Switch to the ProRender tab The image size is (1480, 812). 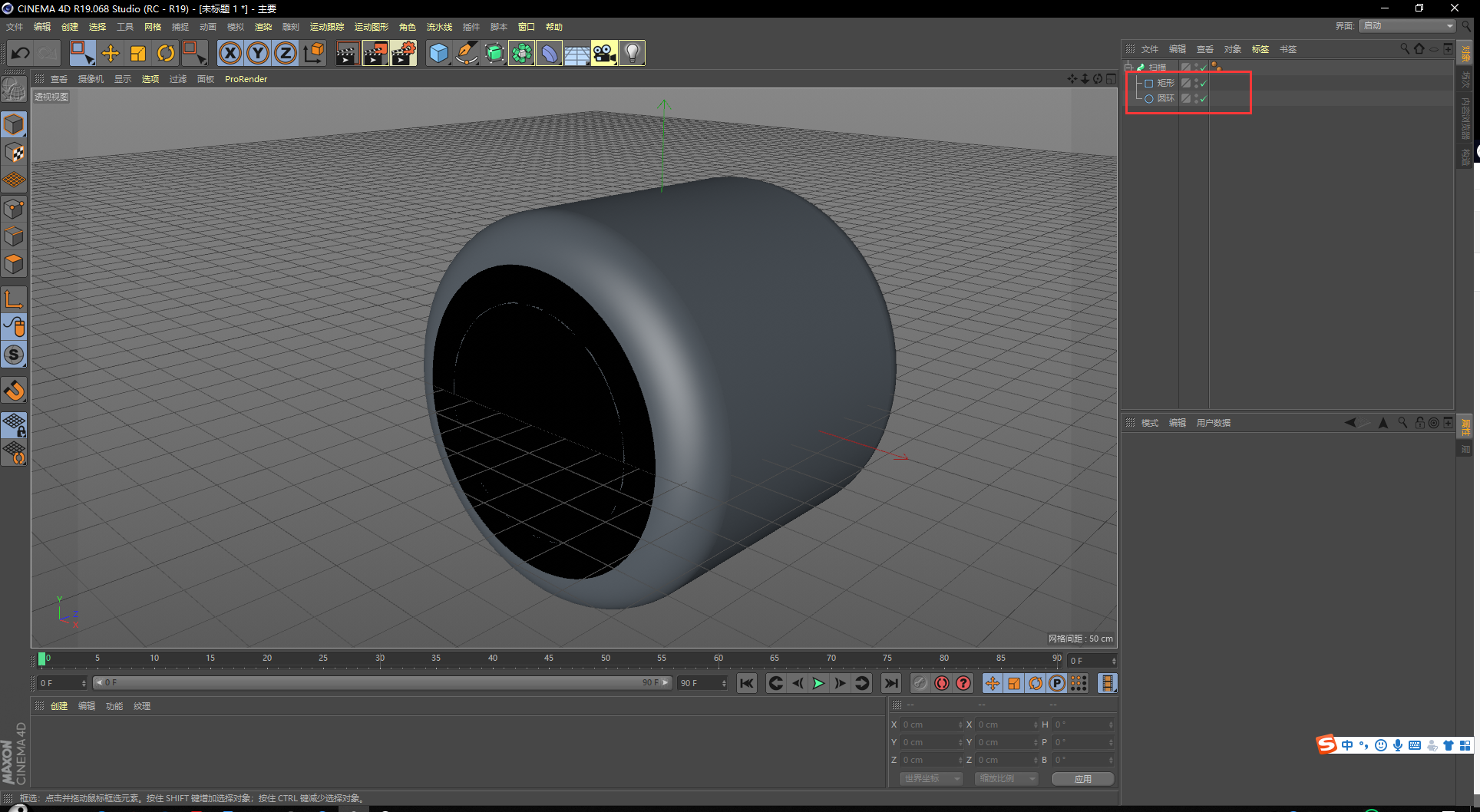tap(246, 78)
